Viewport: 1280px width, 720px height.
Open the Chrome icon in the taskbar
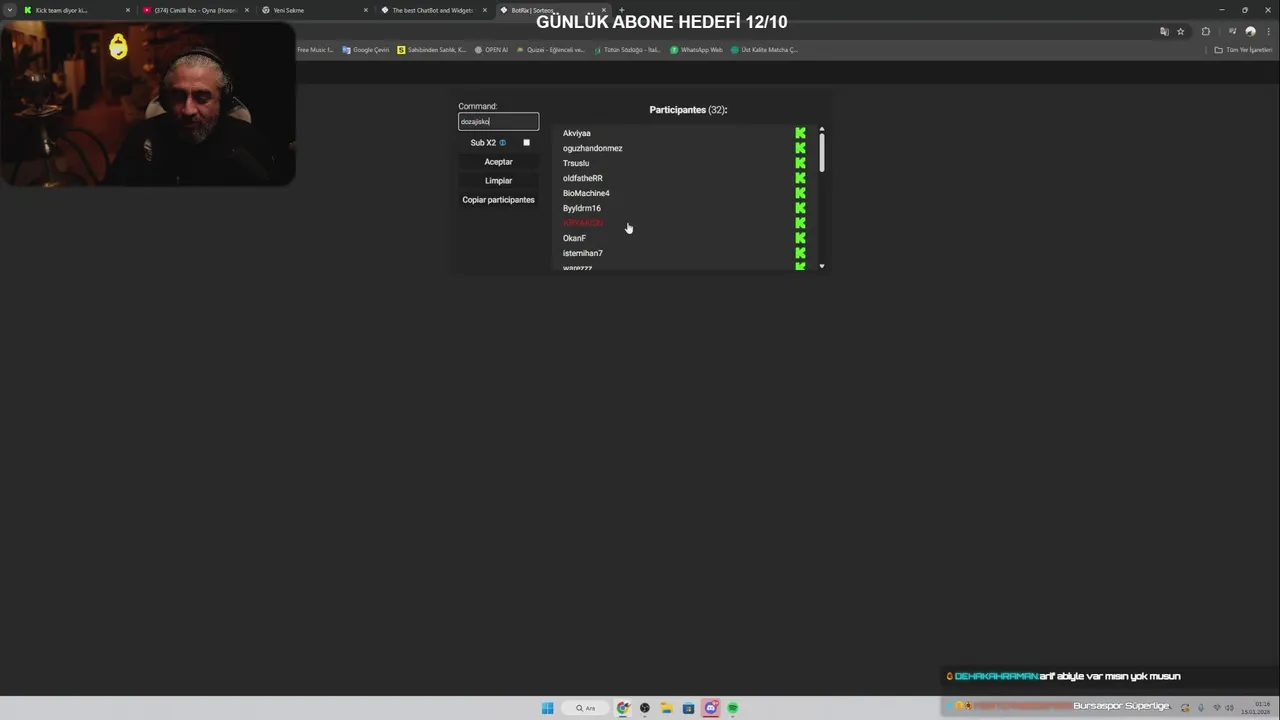coord(623,708)
